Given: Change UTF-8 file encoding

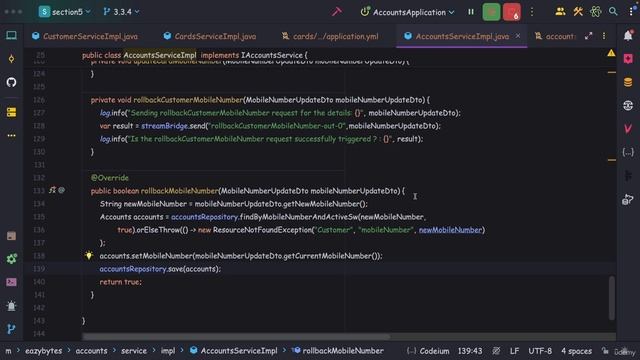Looking at the screenshot, I should pos(540,351).
